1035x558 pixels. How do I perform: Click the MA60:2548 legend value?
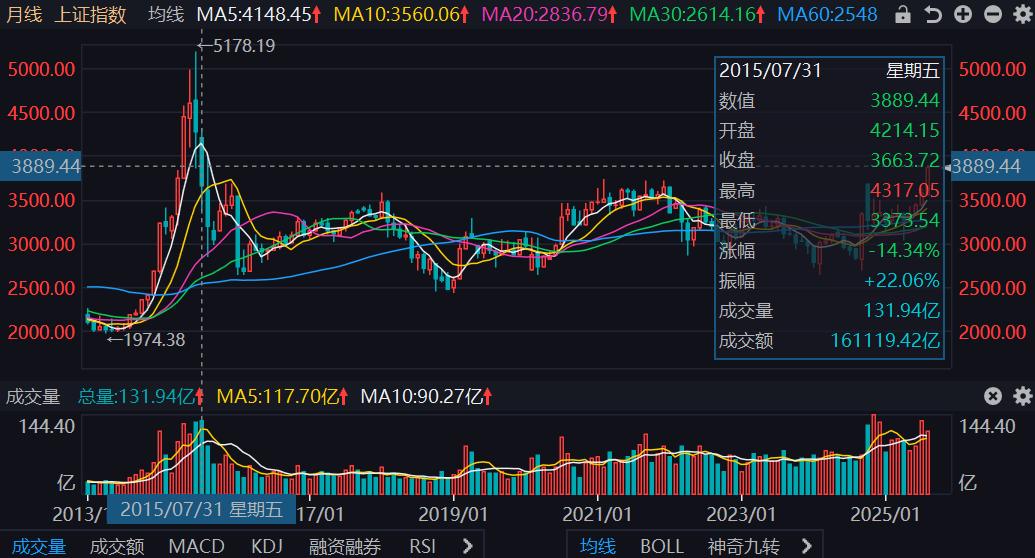(x=828, y=15)
